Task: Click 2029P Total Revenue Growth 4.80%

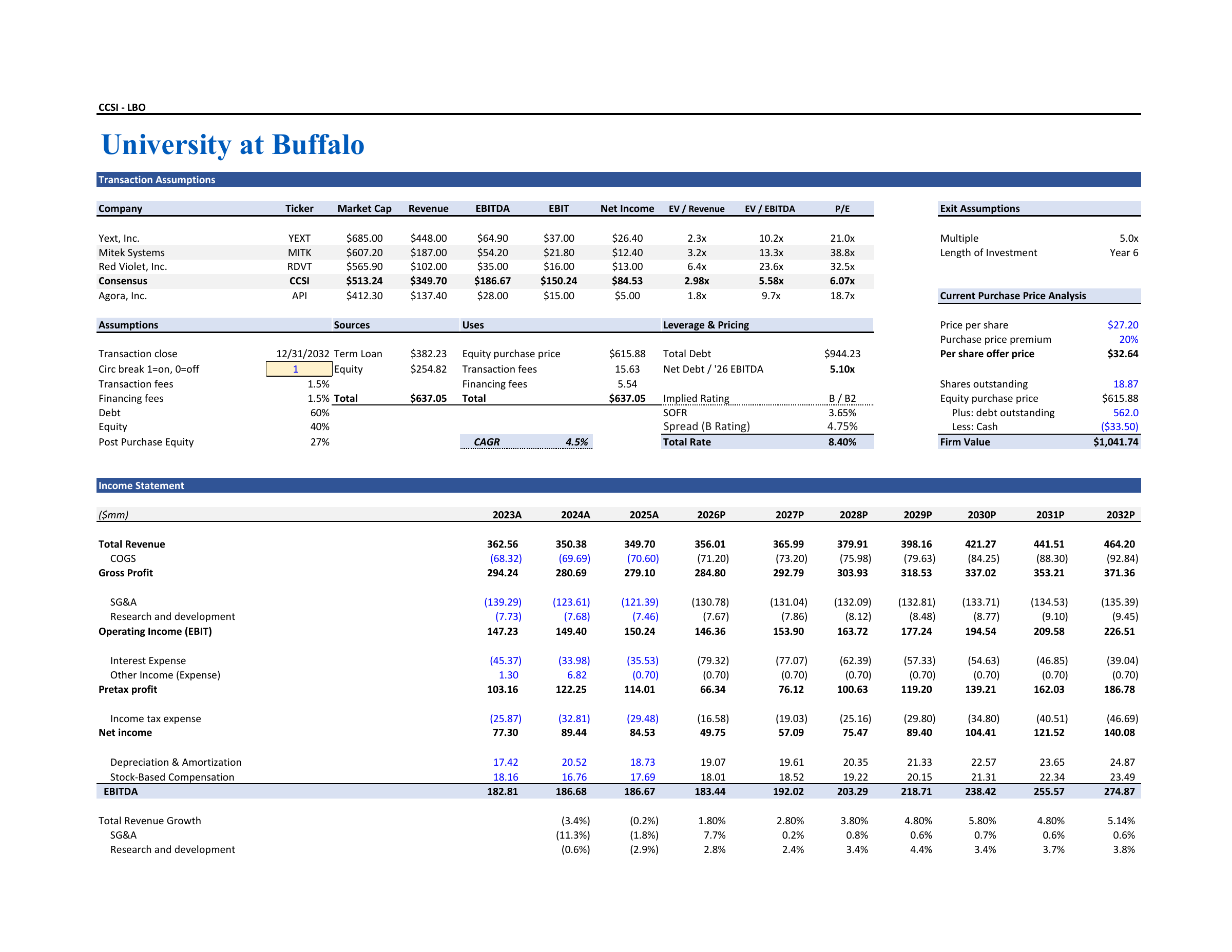Action: [918, 821]
